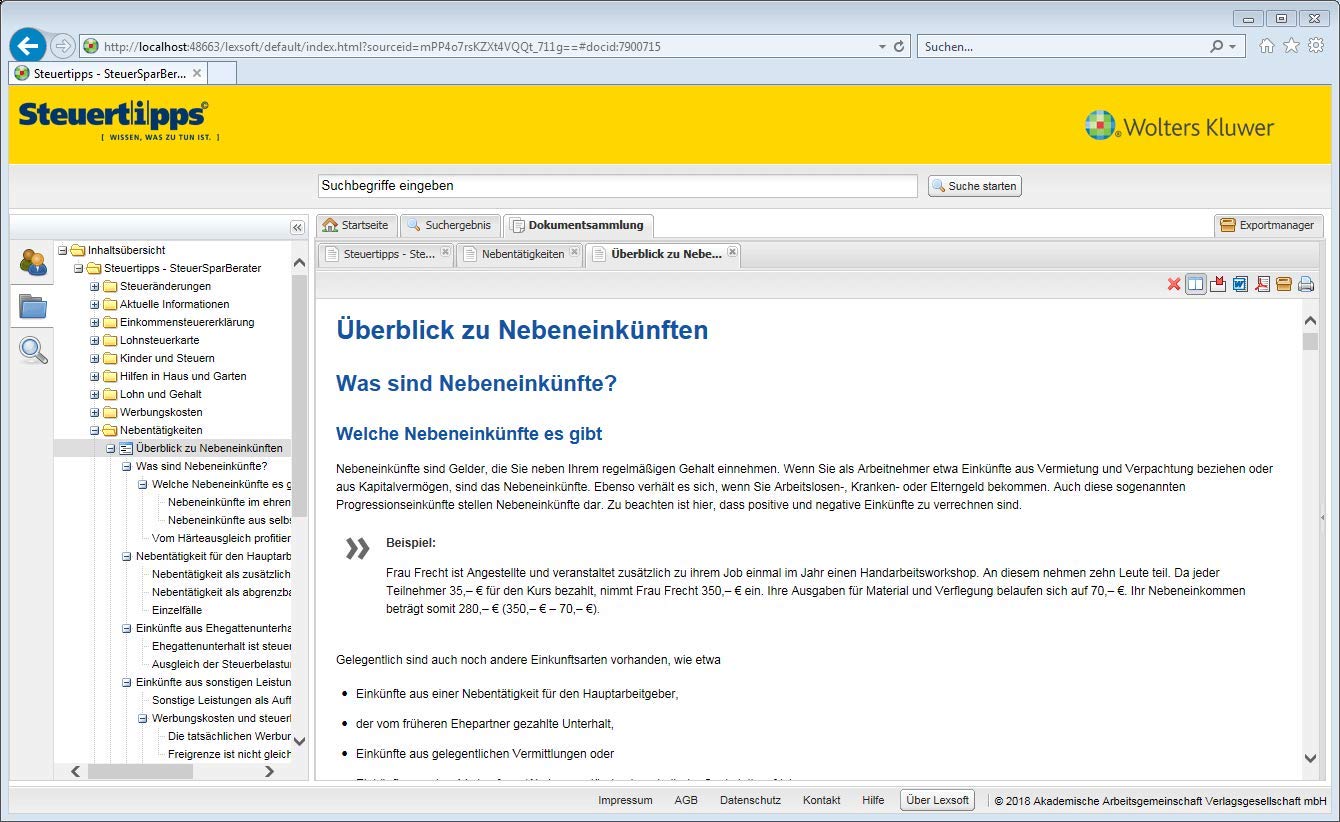The width and height of the screenshot is (1340, 822).
Task: Switch to the Startseite tab
Action: pos(356,225)
